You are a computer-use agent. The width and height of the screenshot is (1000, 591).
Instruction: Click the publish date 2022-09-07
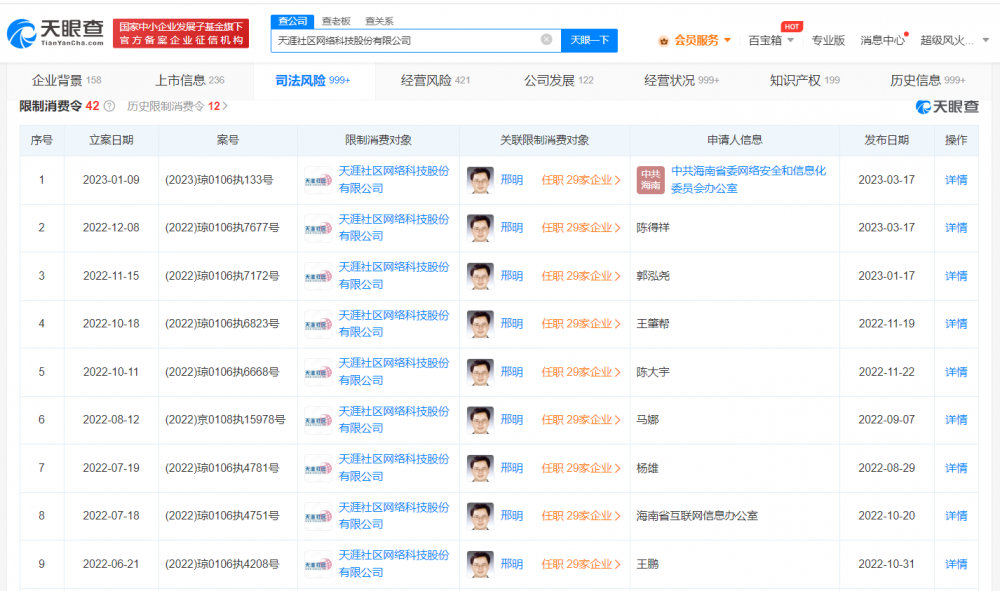click(886, 420)
